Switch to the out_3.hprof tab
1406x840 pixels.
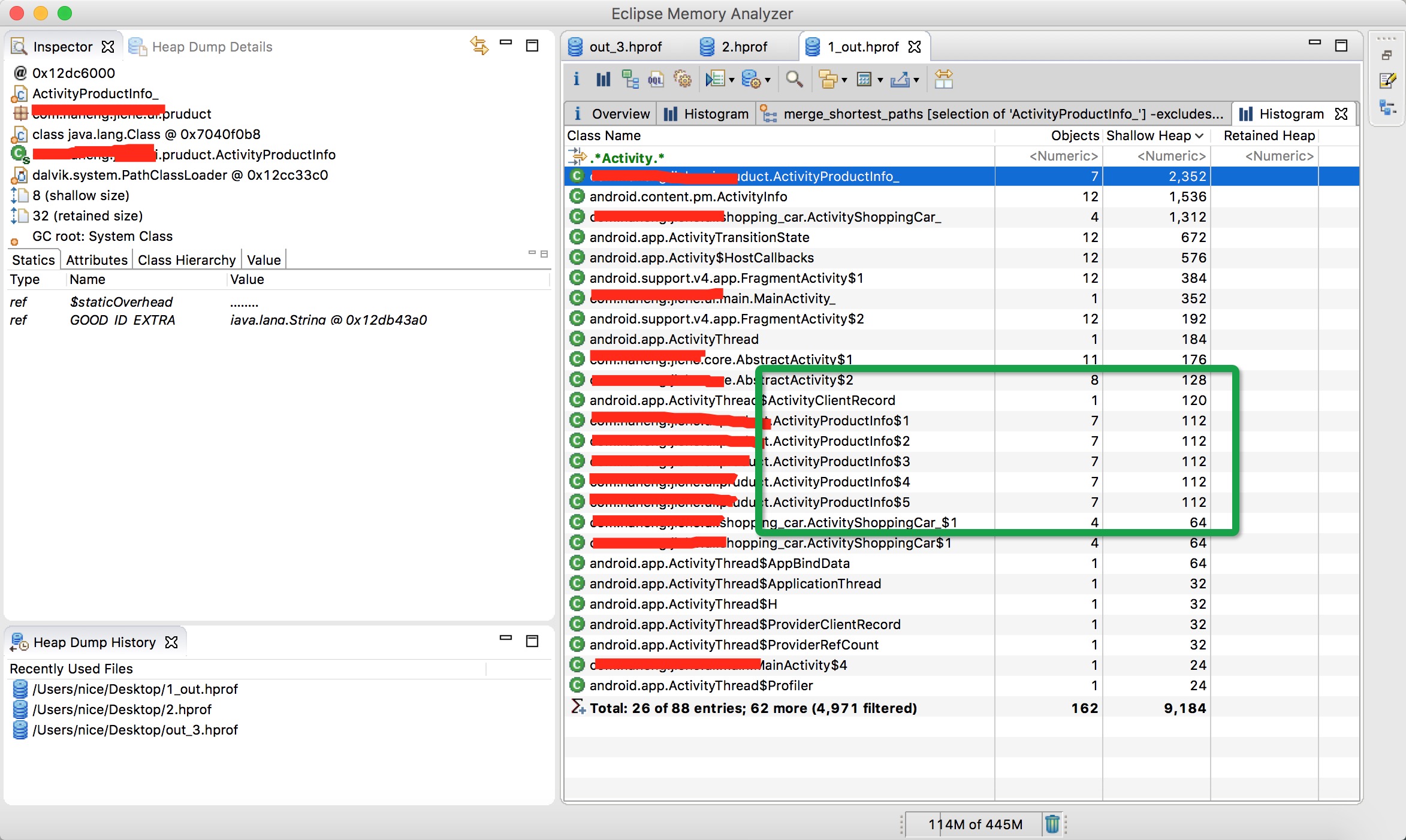click(x=615, y=47)
